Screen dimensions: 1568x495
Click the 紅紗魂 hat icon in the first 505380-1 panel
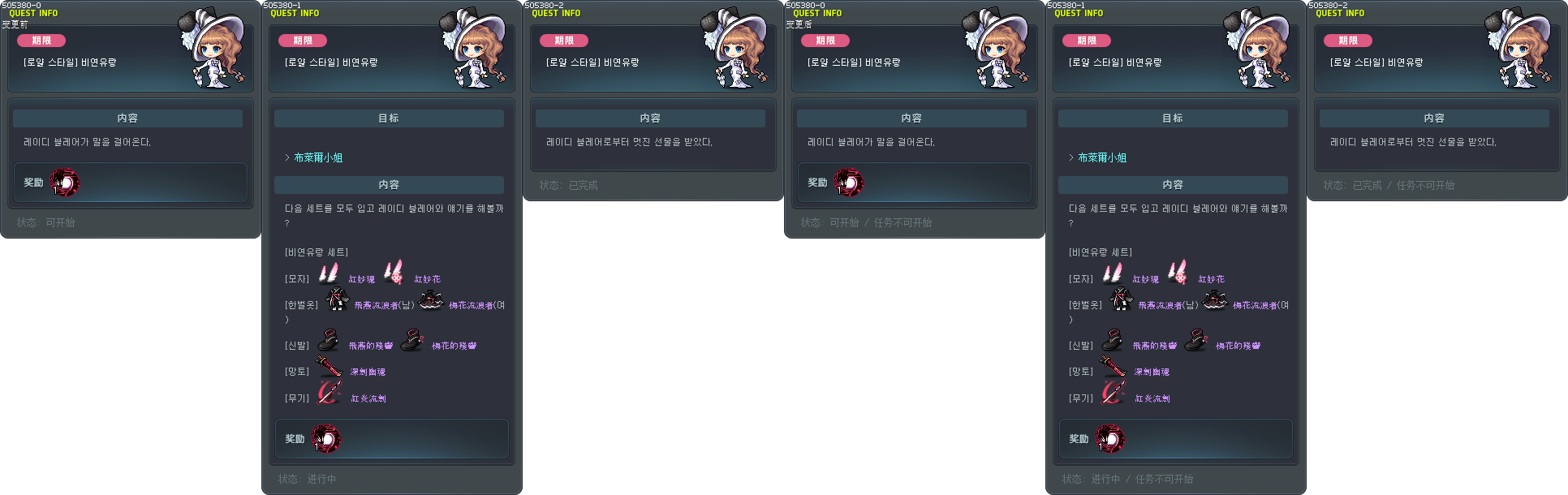tap(329, 273)
